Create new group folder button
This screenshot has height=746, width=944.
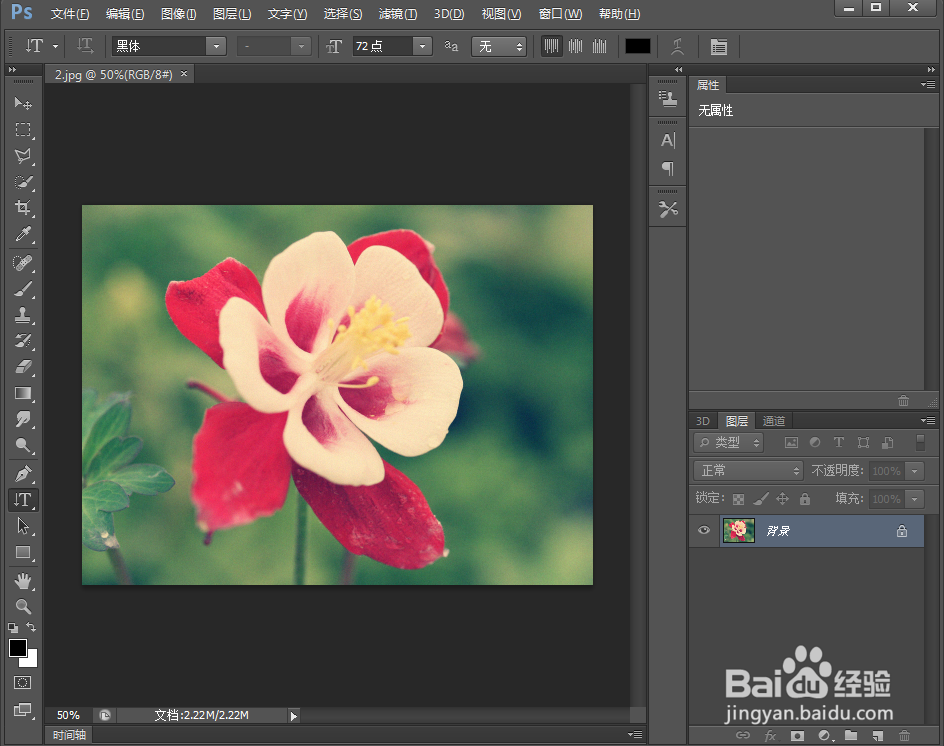click(851, 735)
